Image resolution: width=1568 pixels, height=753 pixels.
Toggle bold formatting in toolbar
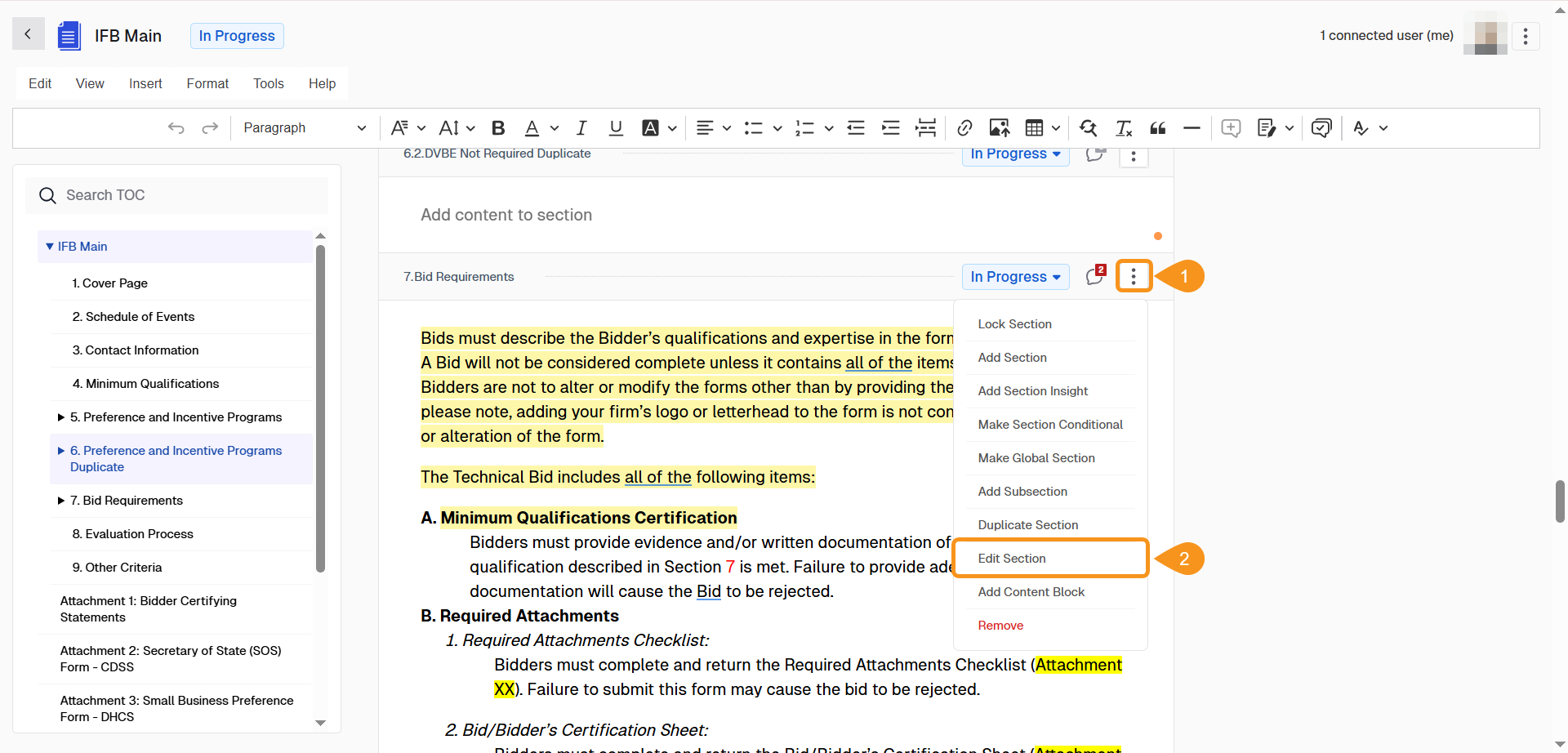pyautogui.click(x=498, y=128)
